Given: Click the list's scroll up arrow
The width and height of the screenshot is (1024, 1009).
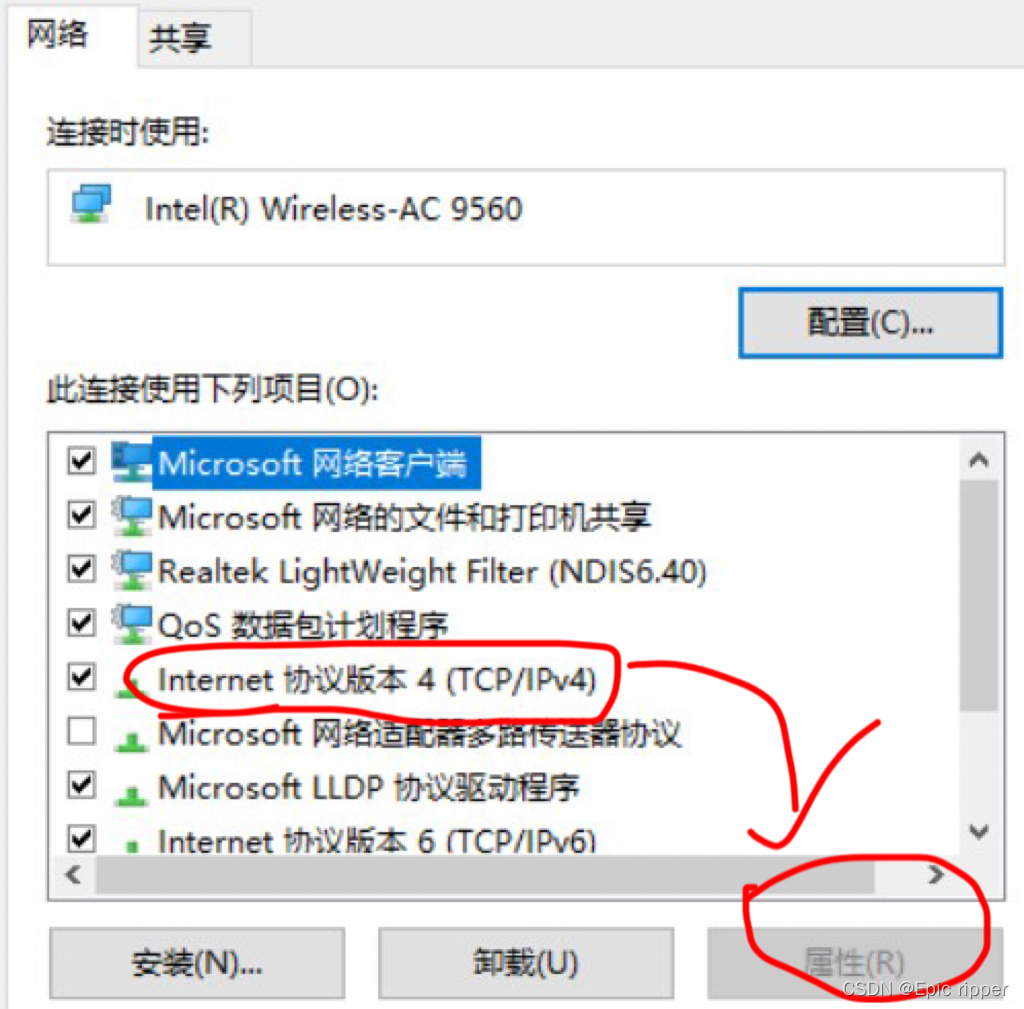Looking at the screenshot, I should 978,460.
